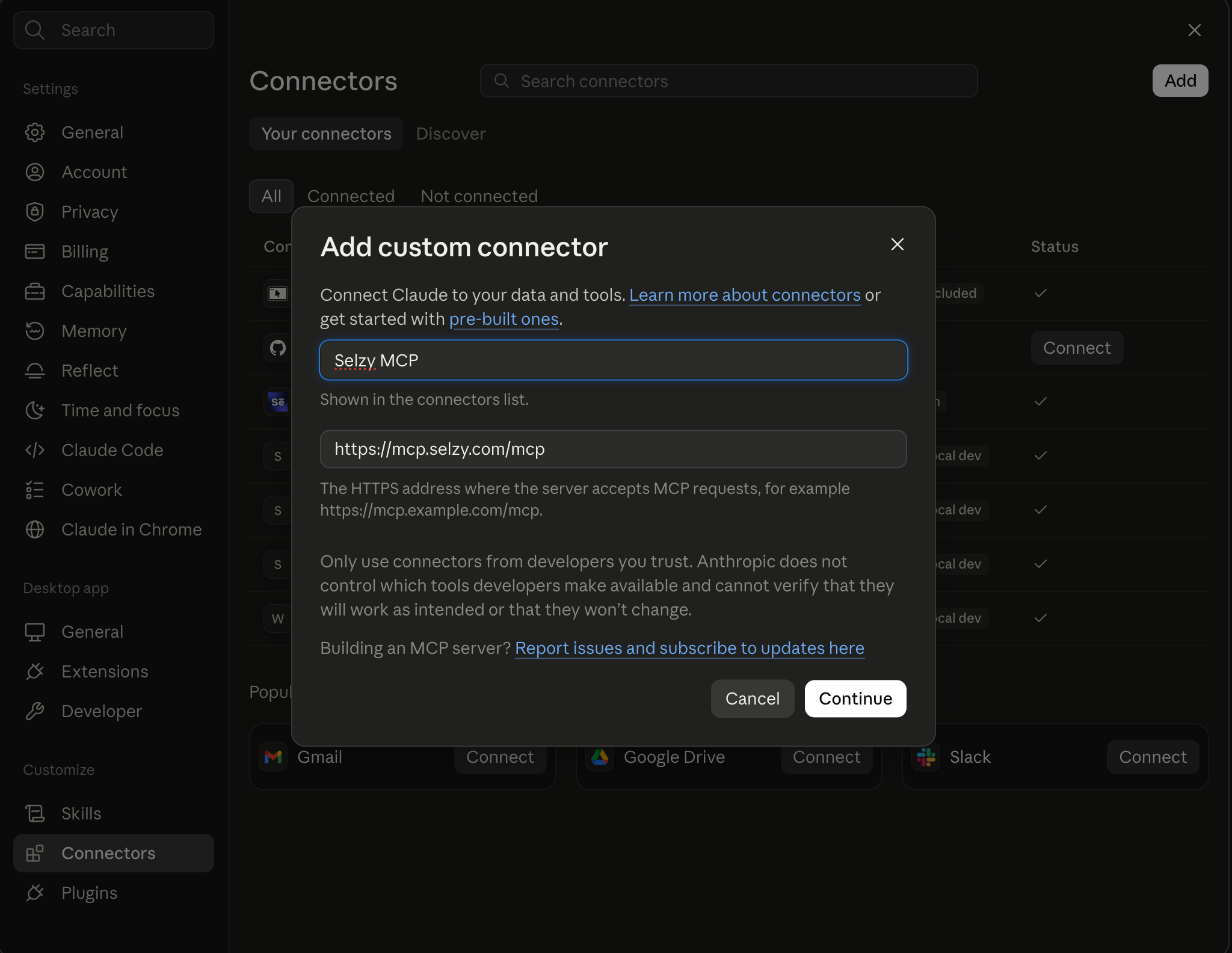Open Claude in Chrome settings
This screenshot has width=1232, height=953.
point(113,529)
